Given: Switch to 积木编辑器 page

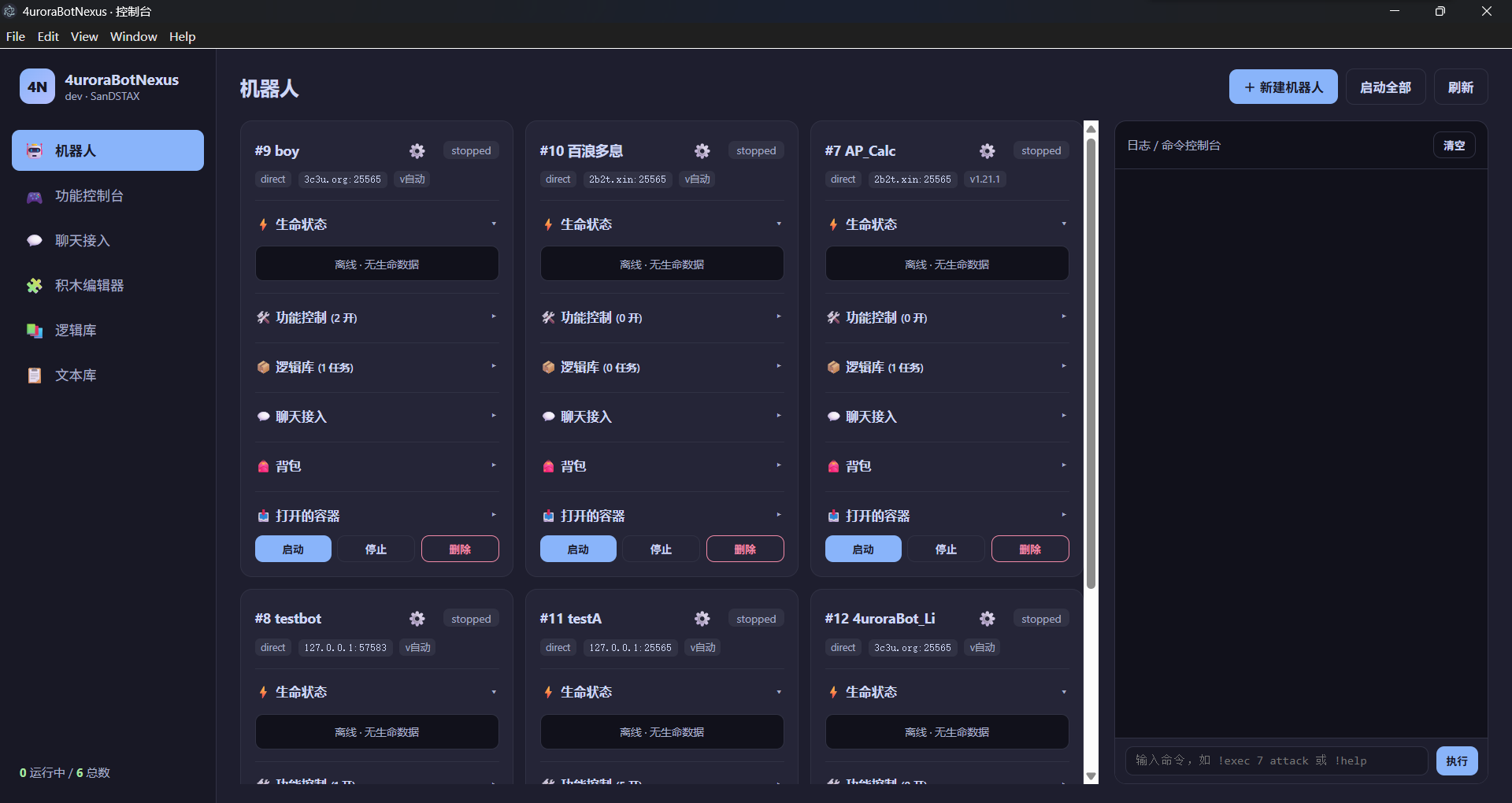Looking at the screenshot, I should [x=108, y=285].
